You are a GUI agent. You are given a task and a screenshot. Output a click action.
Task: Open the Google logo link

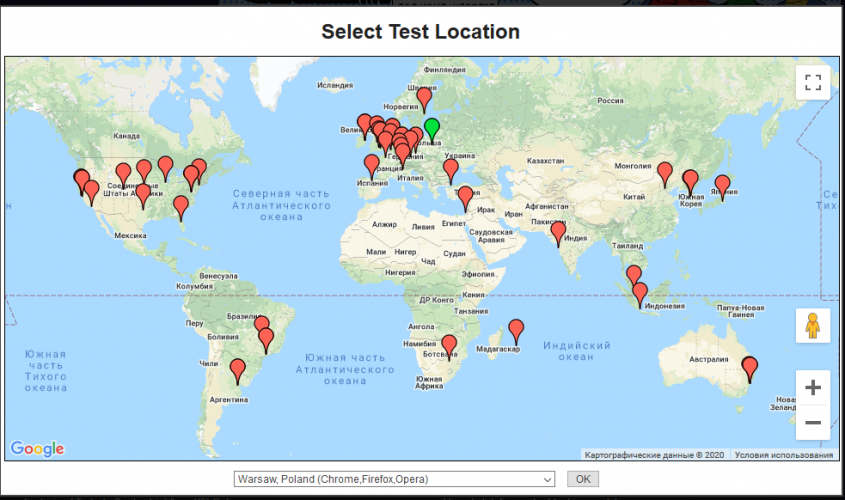coord(38,449)
